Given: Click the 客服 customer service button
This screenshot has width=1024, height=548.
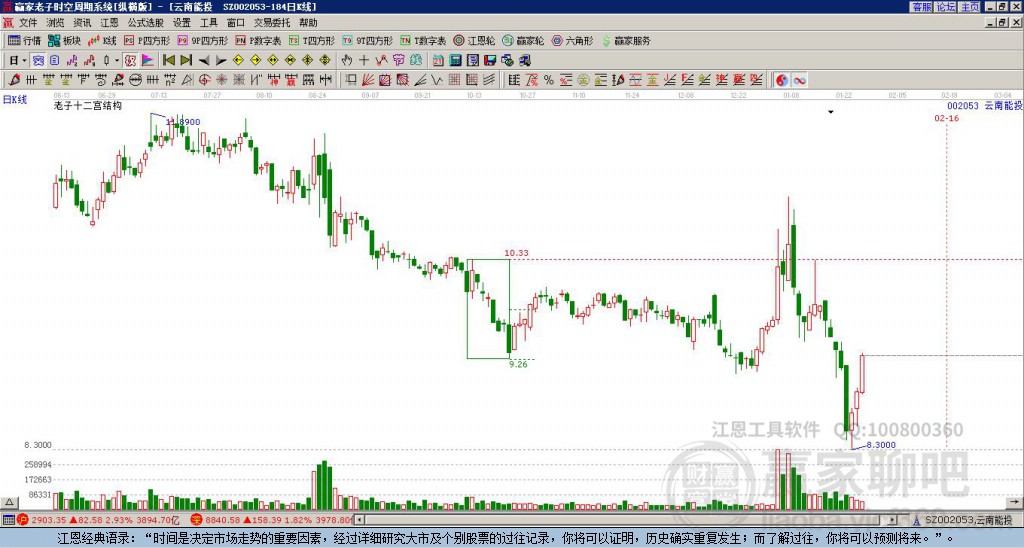Looking at the screenshot, I should tap(922, 7).
